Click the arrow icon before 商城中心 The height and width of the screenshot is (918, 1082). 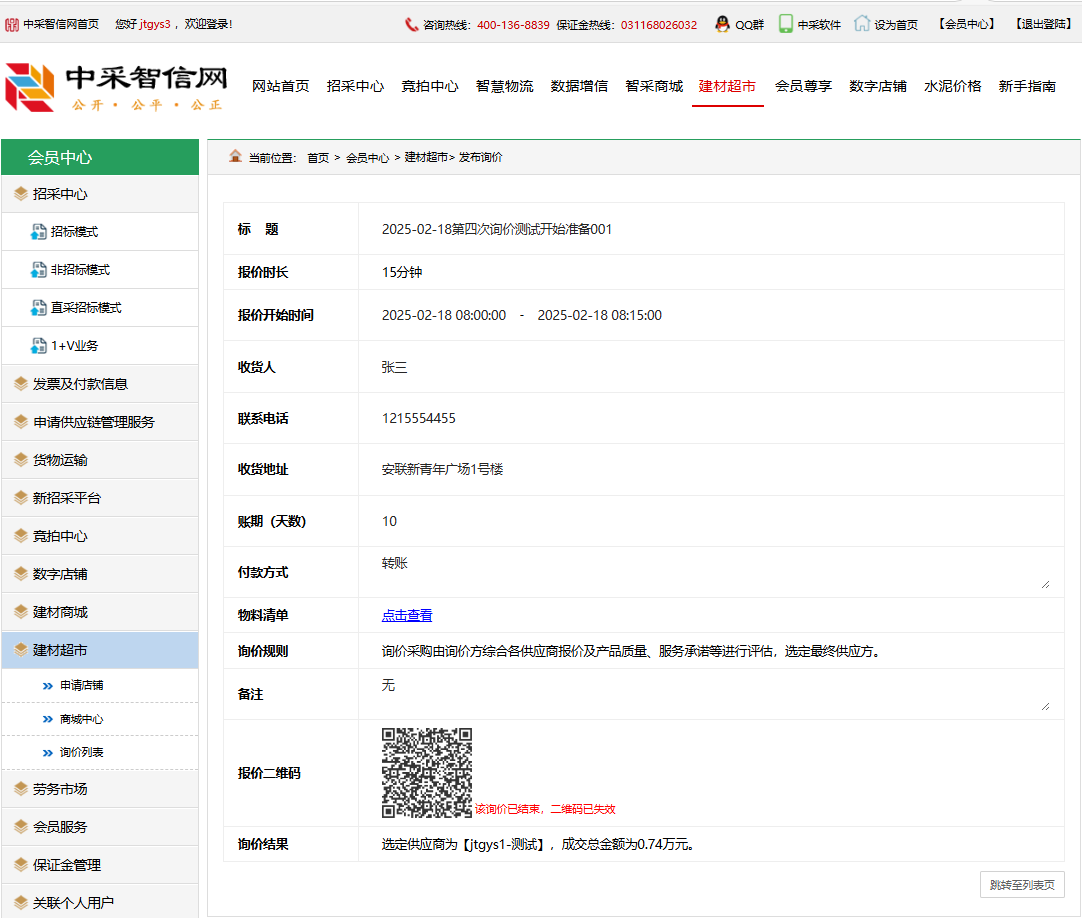tap(48, 719)
